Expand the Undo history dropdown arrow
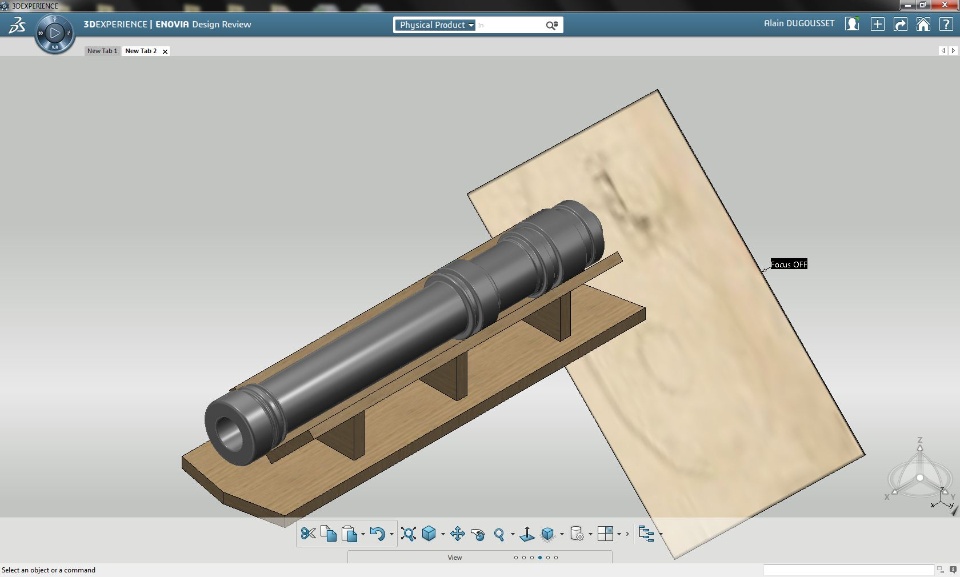 (x=391, y=534)
